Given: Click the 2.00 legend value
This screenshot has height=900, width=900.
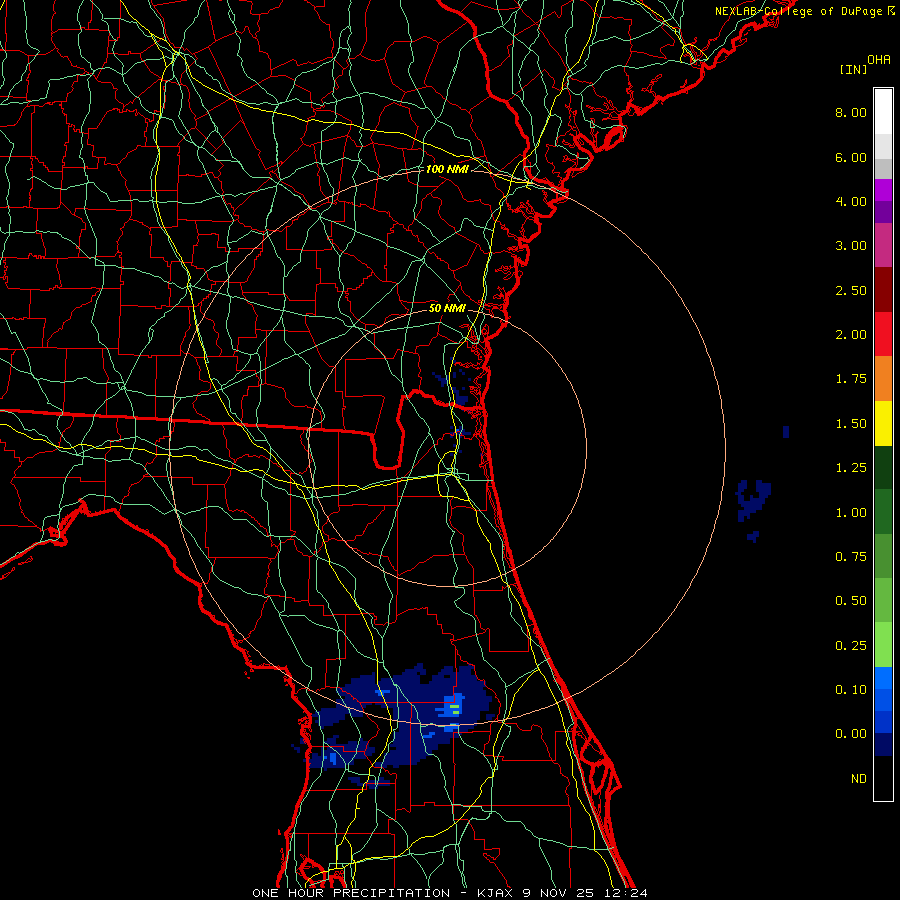Looking at the screenshot, I should [x=851, y=335].
